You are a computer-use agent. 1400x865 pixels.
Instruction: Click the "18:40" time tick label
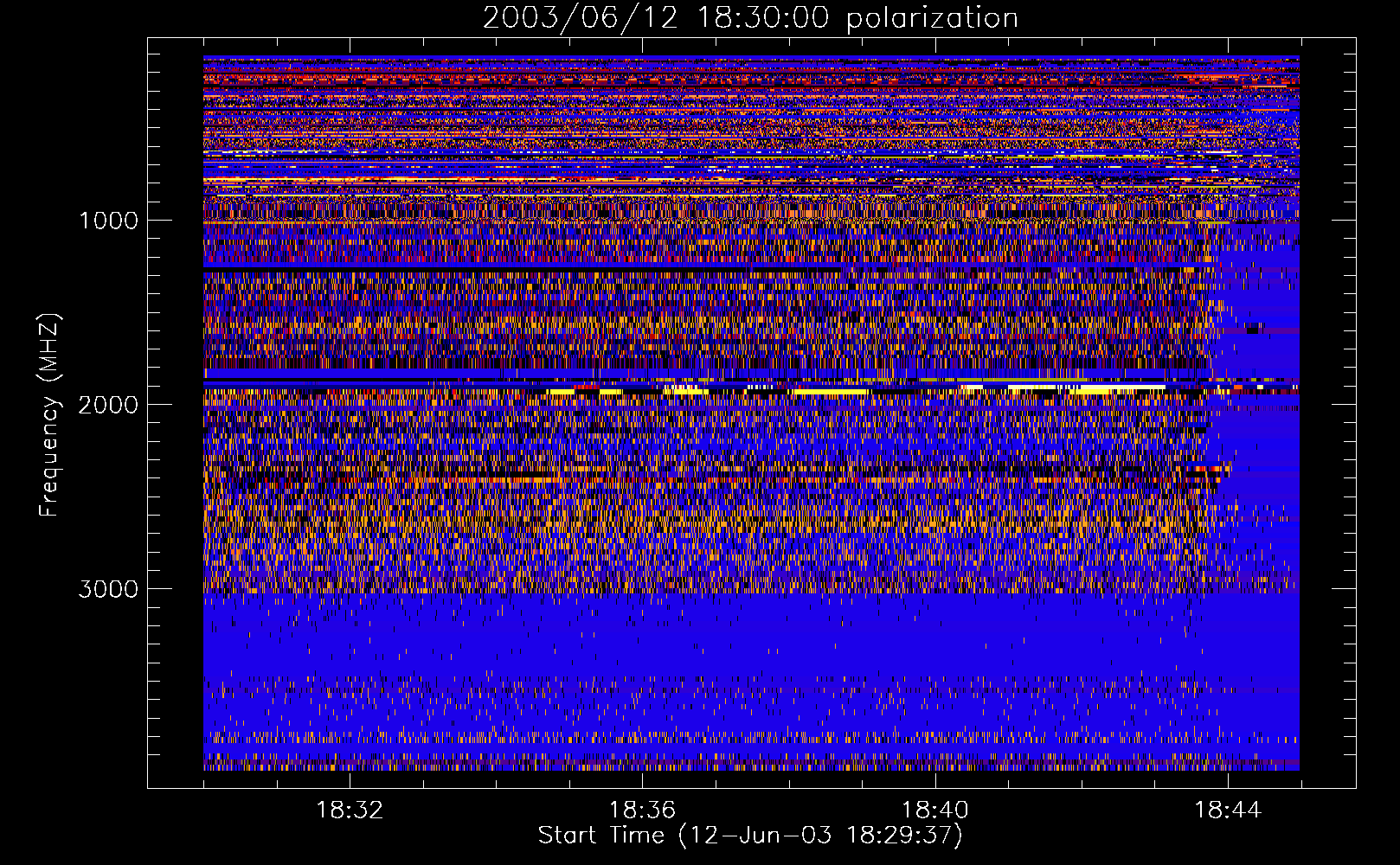935,811
